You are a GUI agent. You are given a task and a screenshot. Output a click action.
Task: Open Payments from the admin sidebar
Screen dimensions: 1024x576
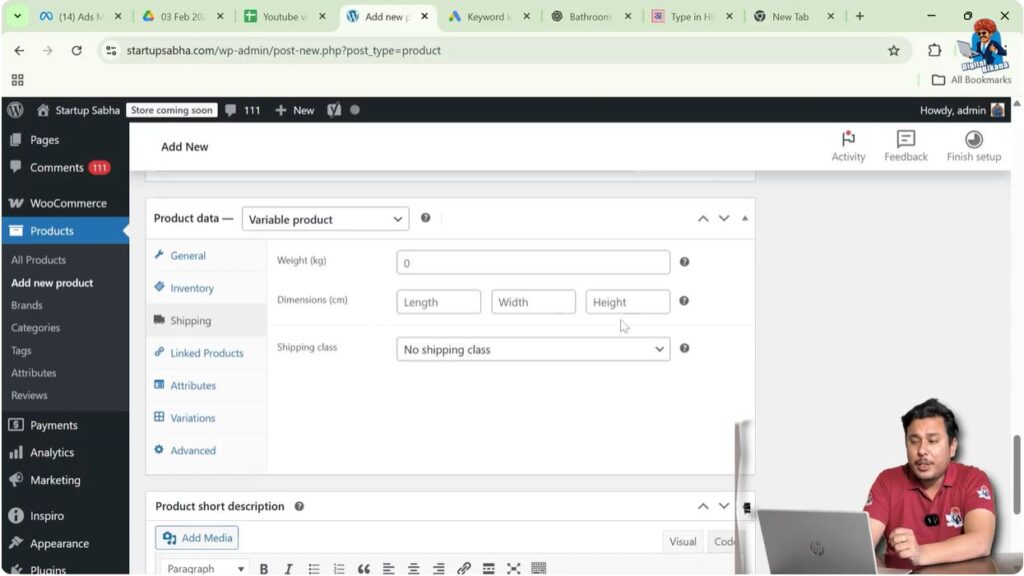click(x=47, y=424)
